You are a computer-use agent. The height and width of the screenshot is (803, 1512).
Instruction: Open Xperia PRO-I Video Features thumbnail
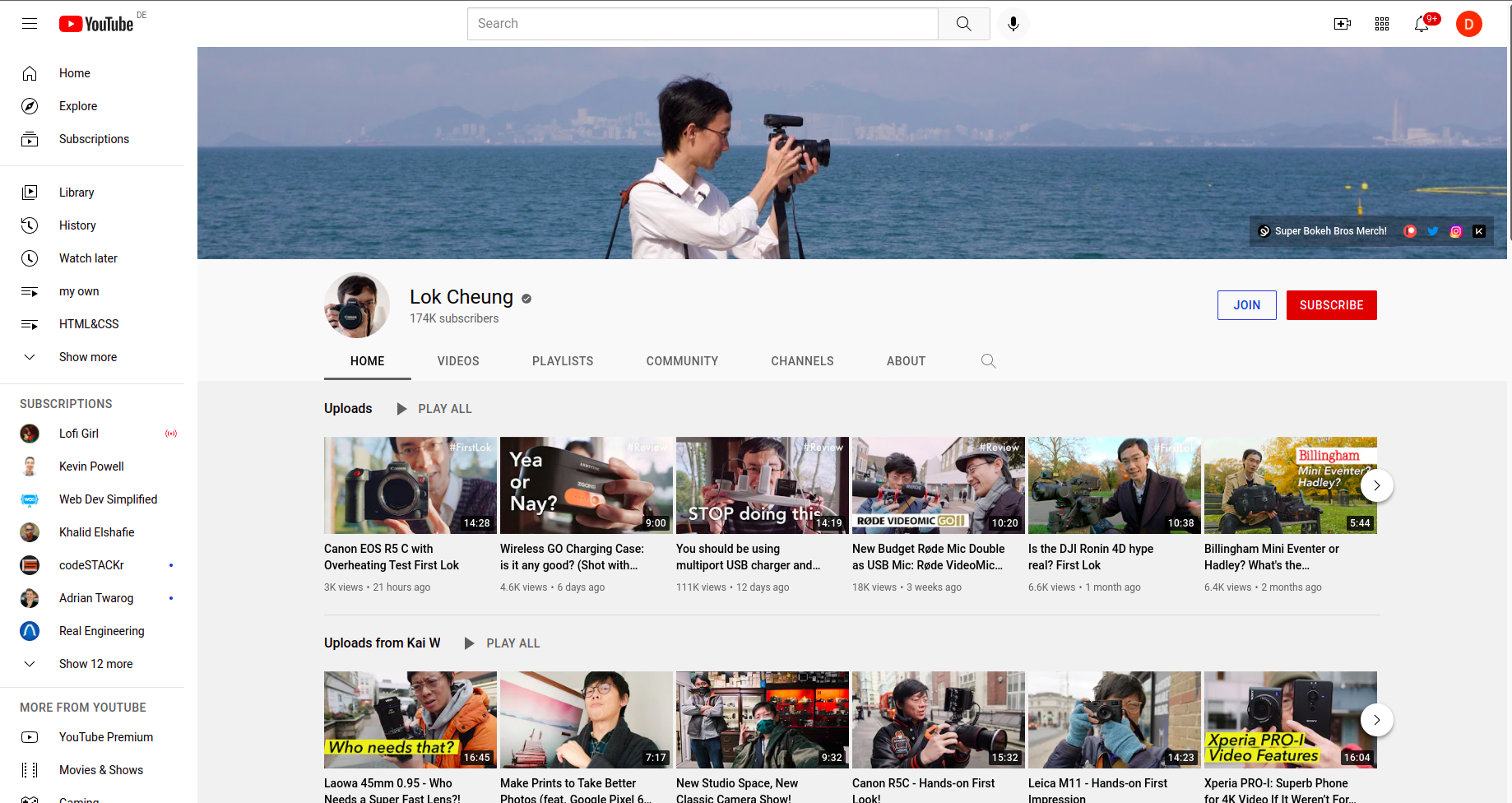(1291, 720)
